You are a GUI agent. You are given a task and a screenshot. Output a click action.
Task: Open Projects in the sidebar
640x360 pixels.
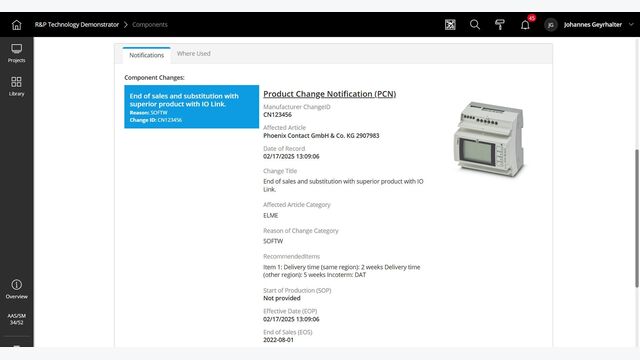tap(16, 53)
